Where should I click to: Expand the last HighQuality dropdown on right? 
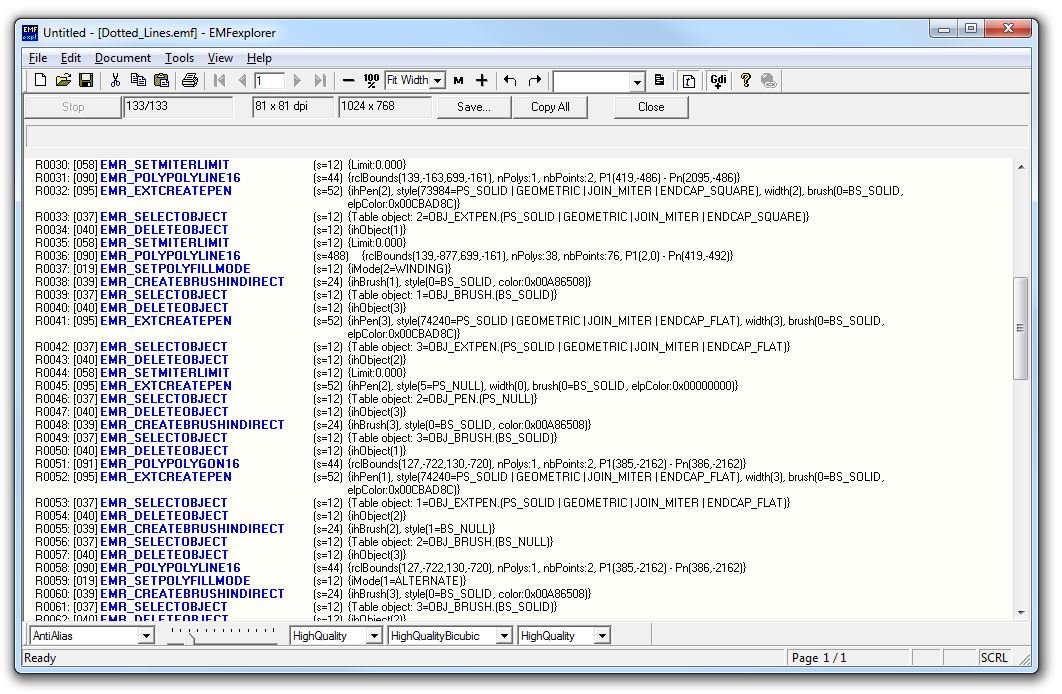pos(601,636)
